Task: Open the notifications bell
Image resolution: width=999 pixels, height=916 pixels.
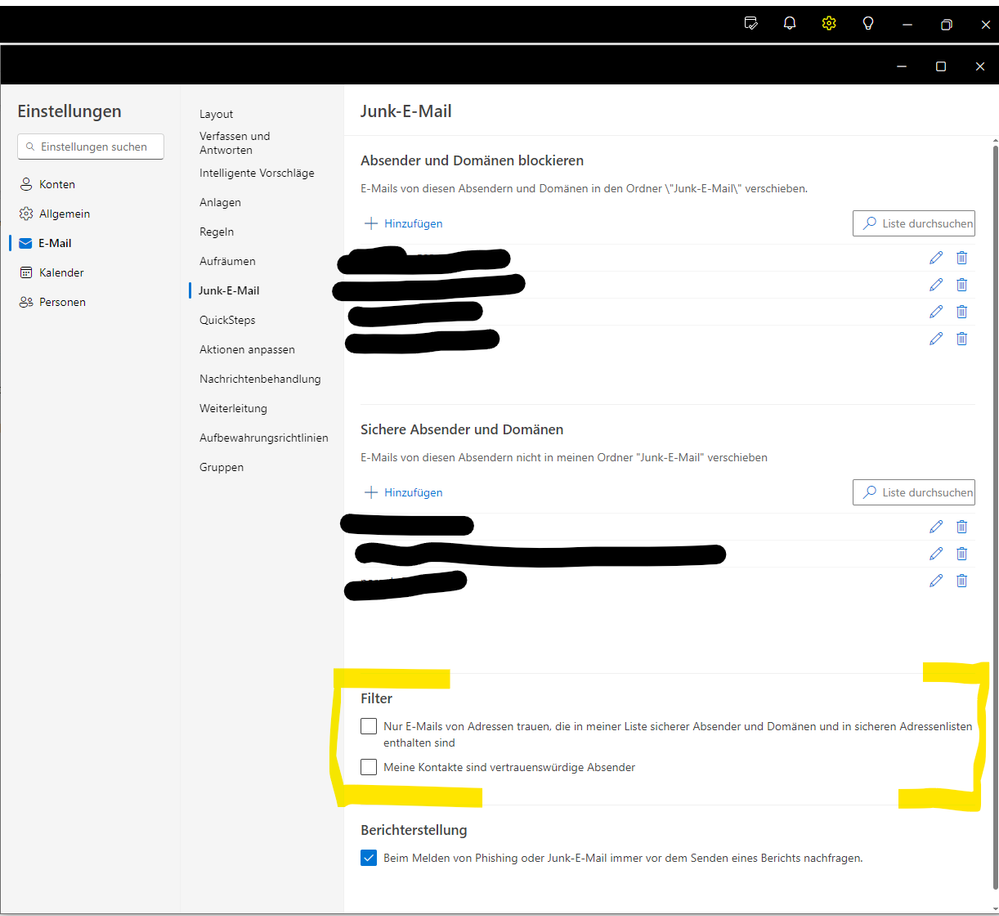Action: click(789, 24)
